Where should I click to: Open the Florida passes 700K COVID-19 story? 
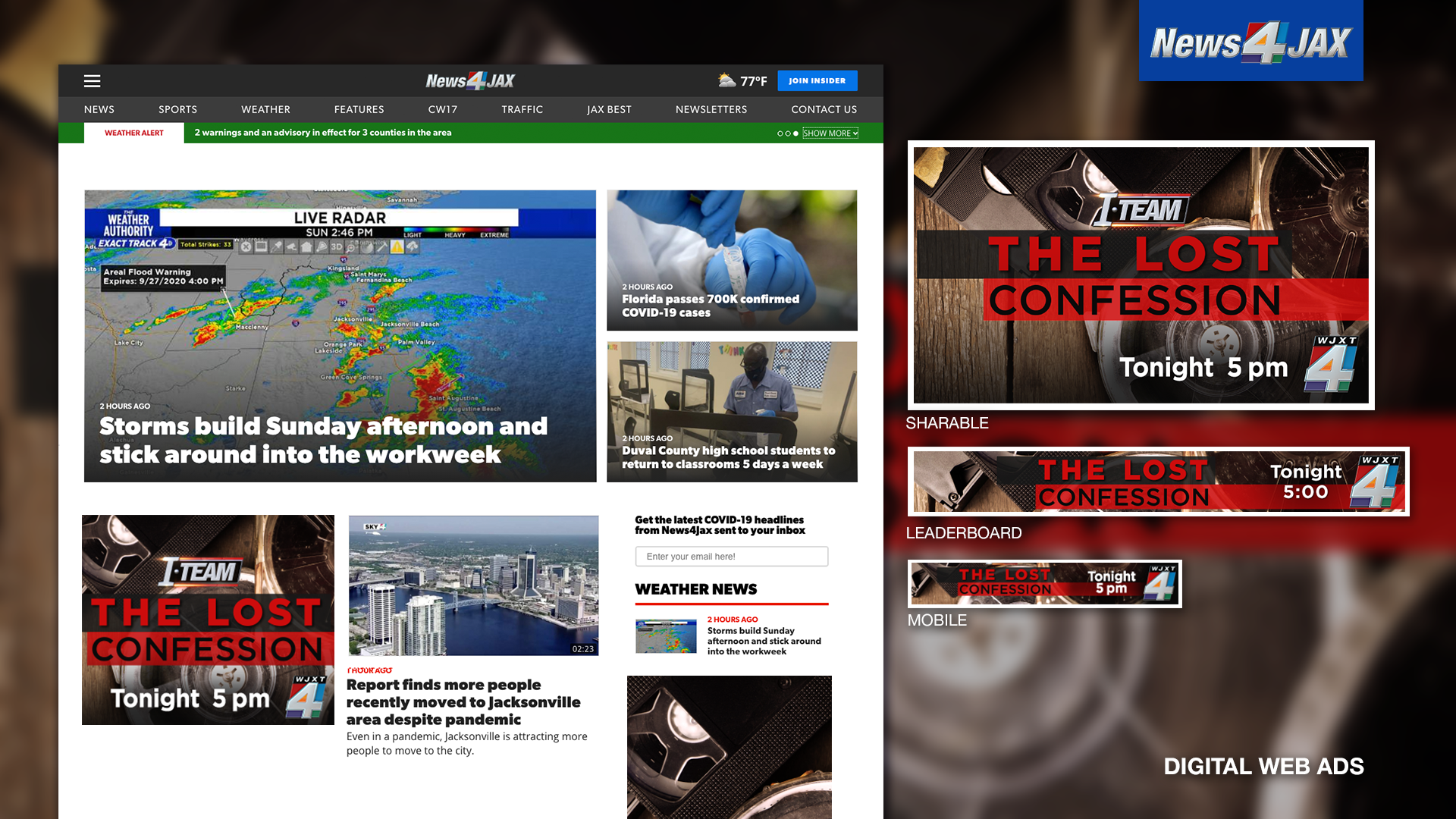(x=732, y=260)
